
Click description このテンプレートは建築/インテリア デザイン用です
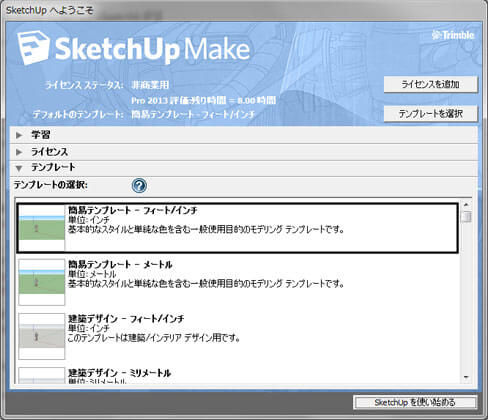tap(154, 338)
